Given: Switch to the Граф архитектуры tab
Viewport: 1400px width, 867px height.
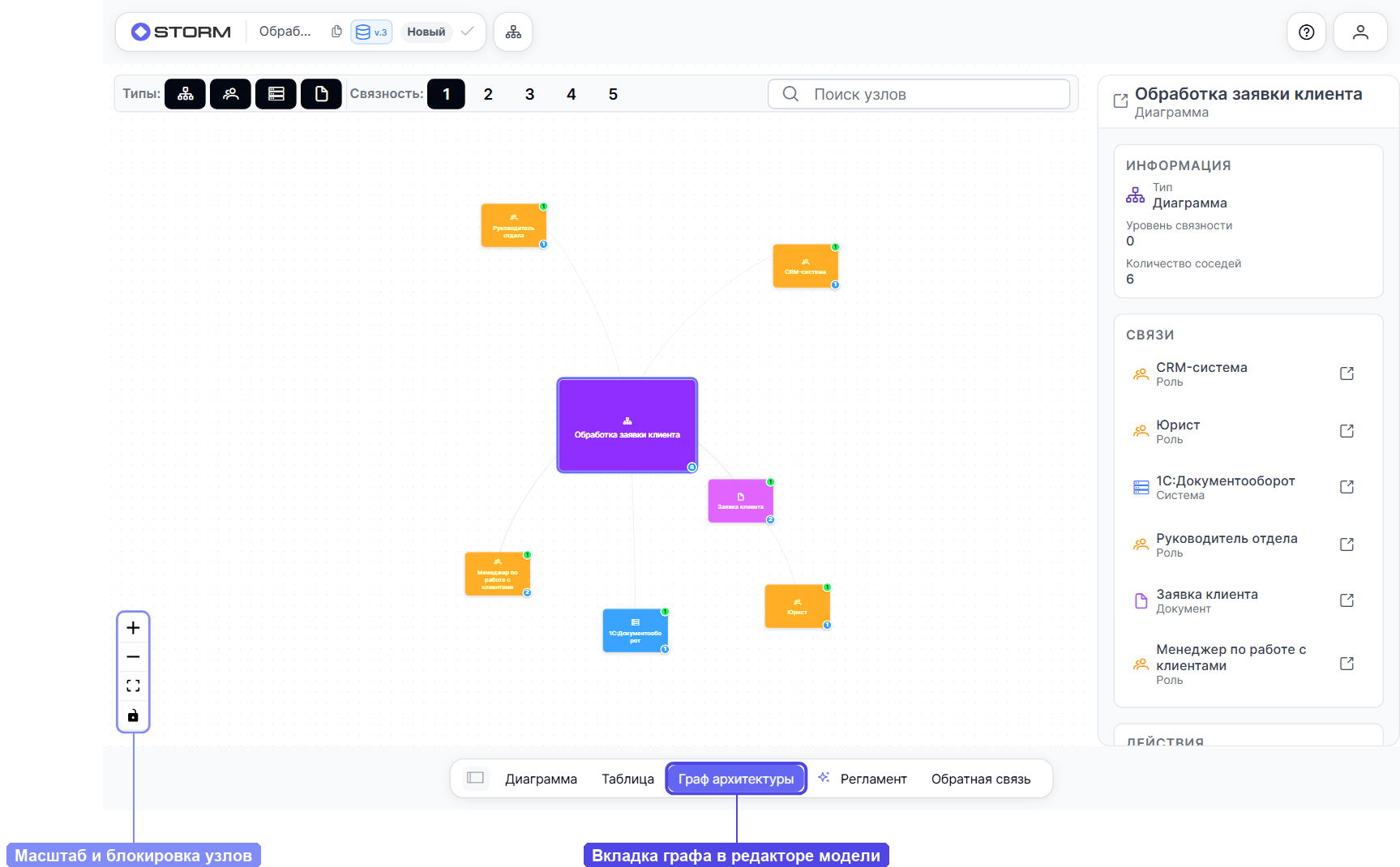Looking at the screenshot, I should tap(736, 779).
